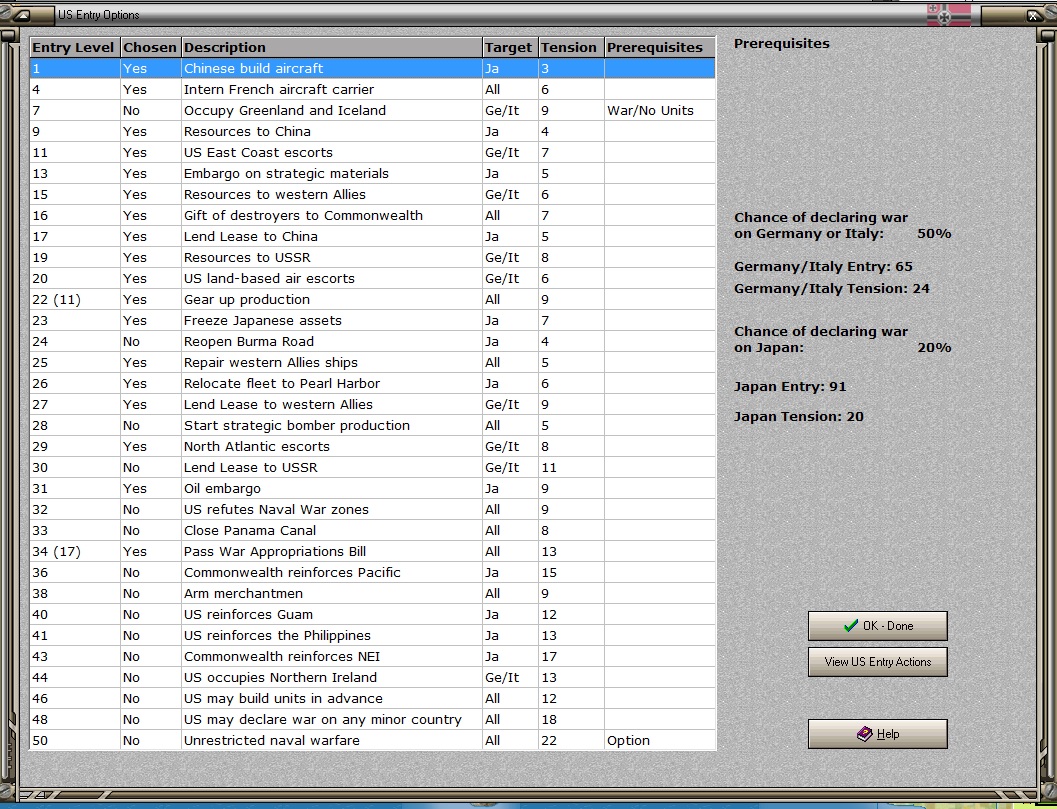
Task: Click the Target column header
Action: point(510,47)
